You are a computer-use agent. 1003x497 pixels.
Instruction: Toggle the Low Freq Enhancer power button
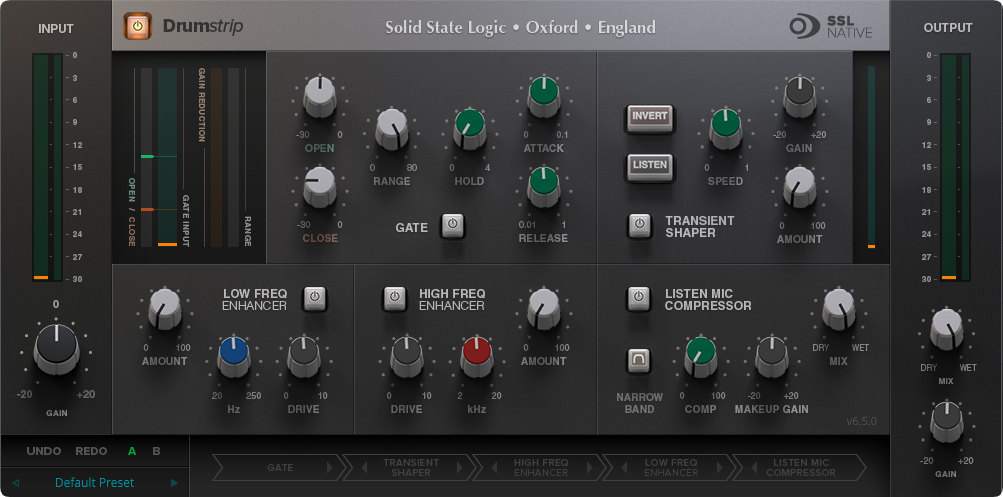click(314, 299)
